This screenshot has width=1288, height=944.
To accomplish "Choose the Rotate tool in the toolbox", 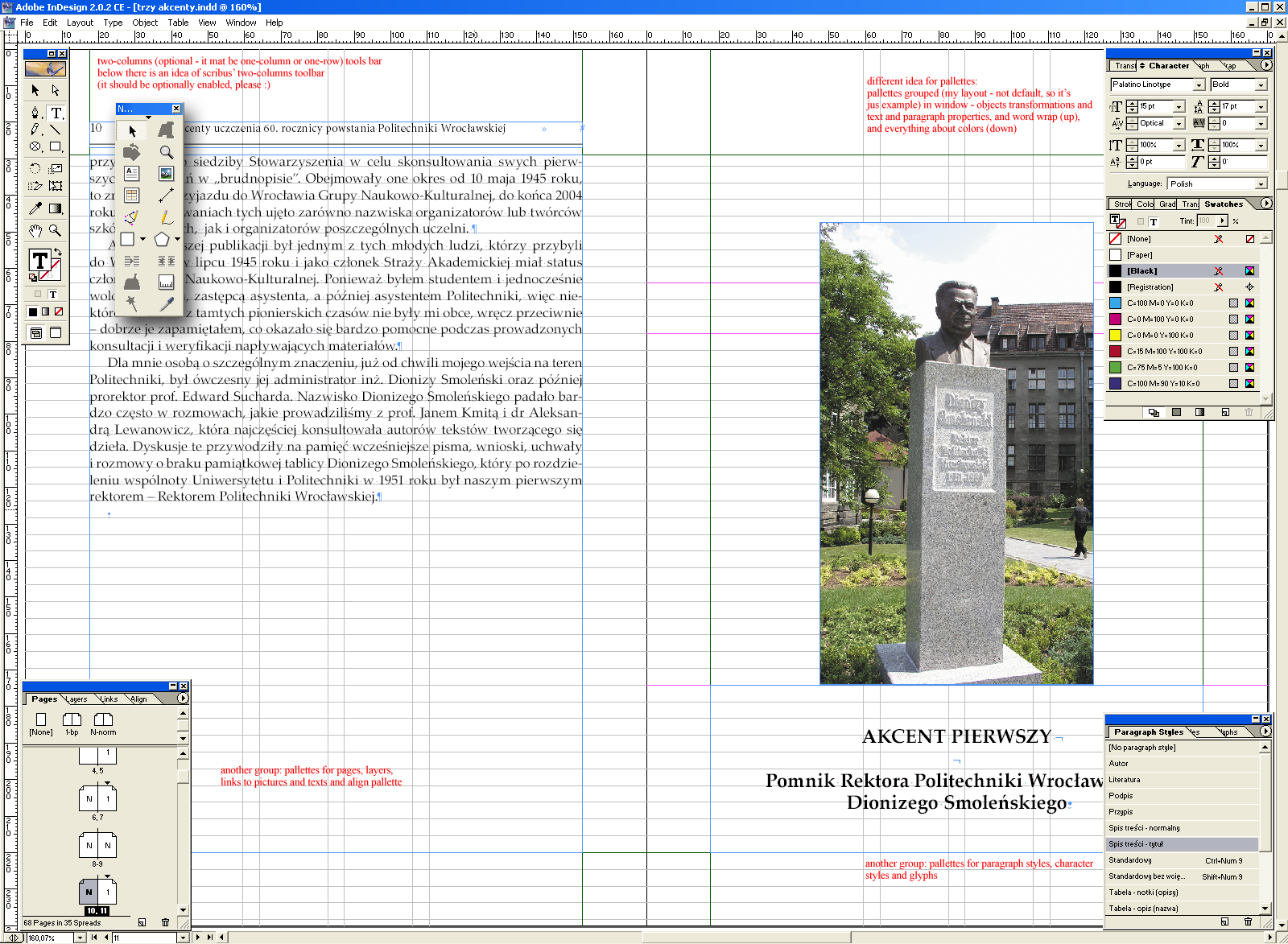I will [x=35, y=168].
